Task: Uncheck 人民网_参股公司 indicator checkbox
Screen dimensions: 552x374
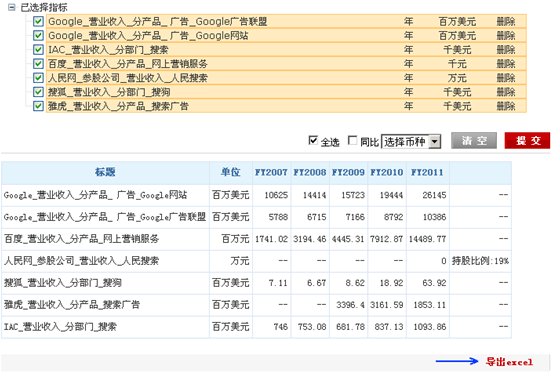Action: [x=38, y=78]
